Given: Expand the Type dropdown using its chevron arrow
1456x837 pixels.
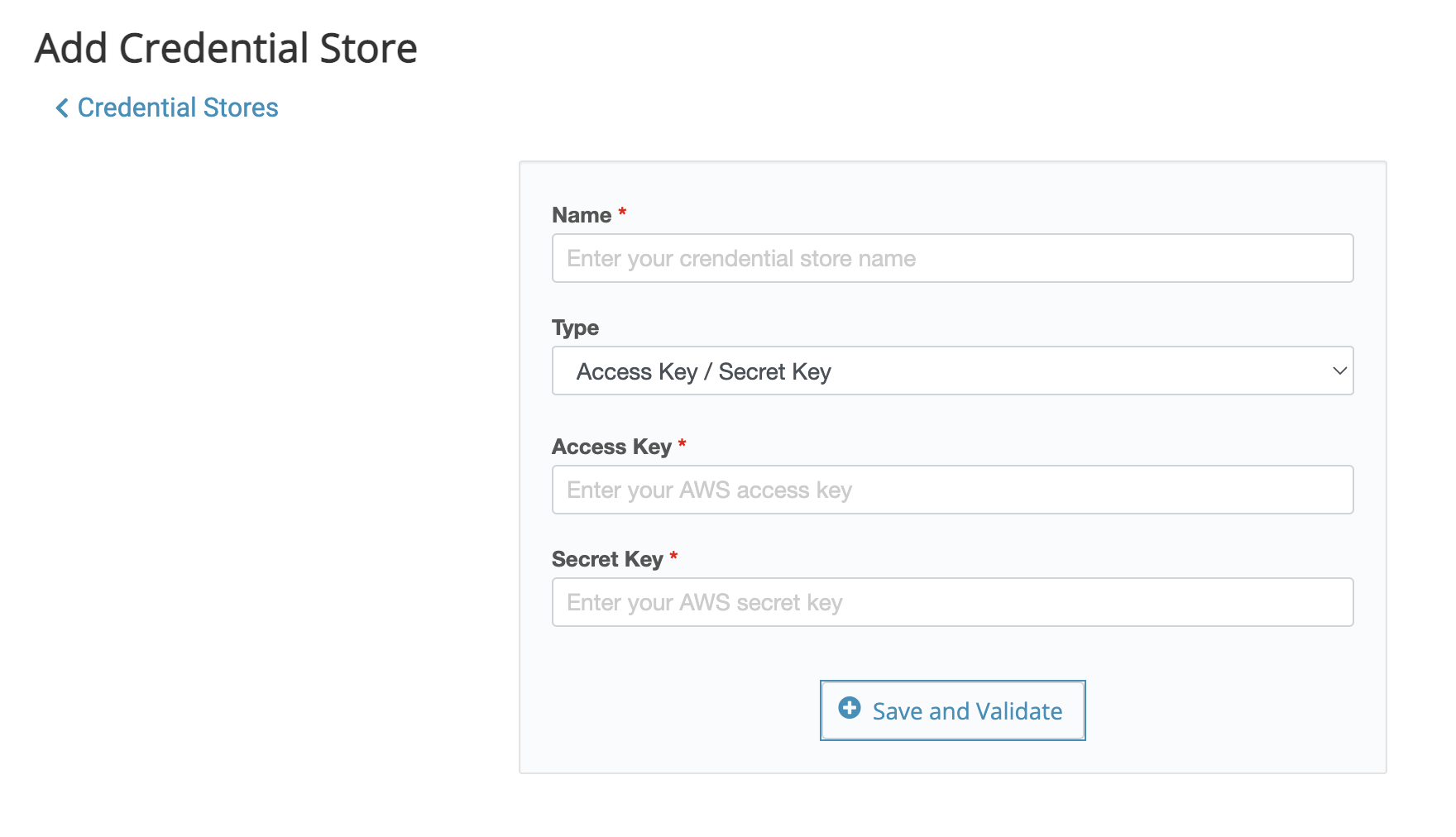Looking at the screenshot, I should (1339, 371).
